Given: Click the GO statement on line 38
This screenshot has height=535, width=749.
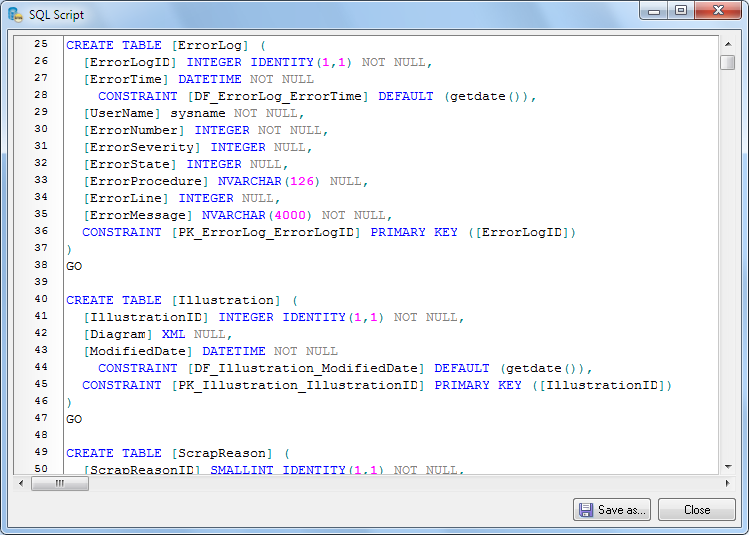Looking at the screenshot, I should coord(74,266).
